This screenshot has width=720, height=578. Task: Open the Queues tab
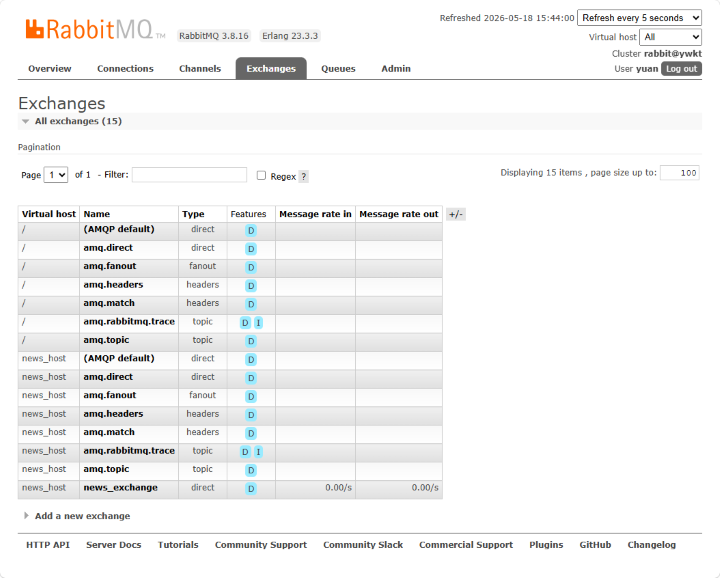click(338, 68)
